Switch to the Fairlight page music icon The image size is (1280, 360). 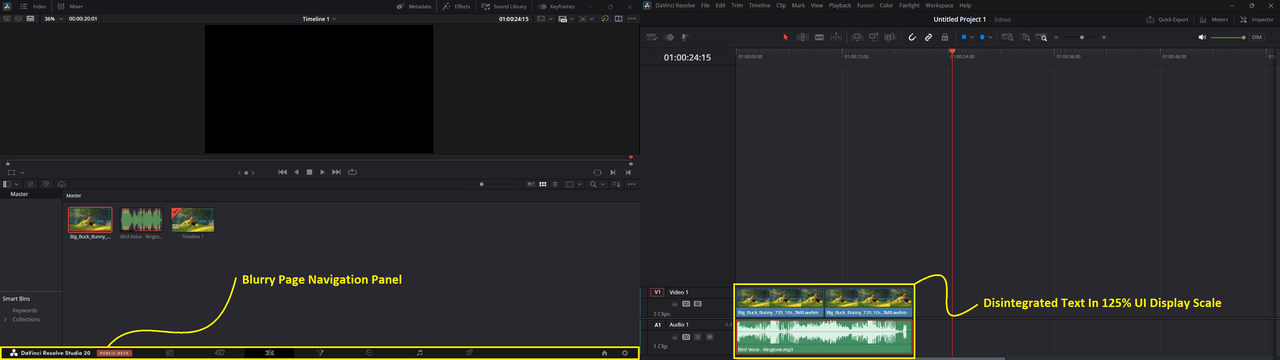(x=420, y=353)
